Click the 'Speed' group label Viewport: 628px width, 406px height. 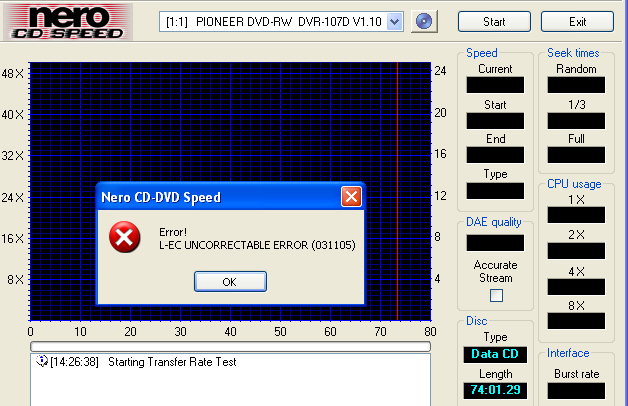[482, 53]
